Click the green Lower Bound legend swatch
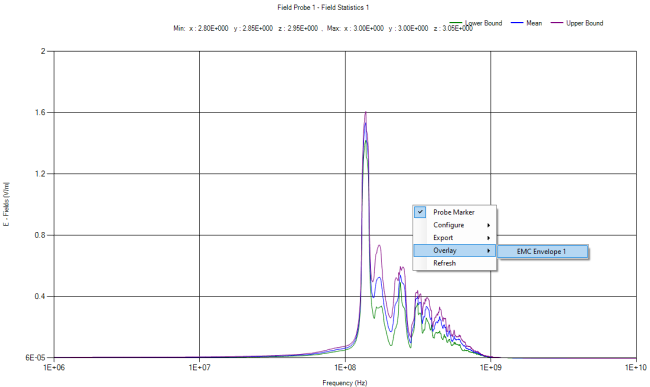The image size is (650, 387). click(456, 23)
